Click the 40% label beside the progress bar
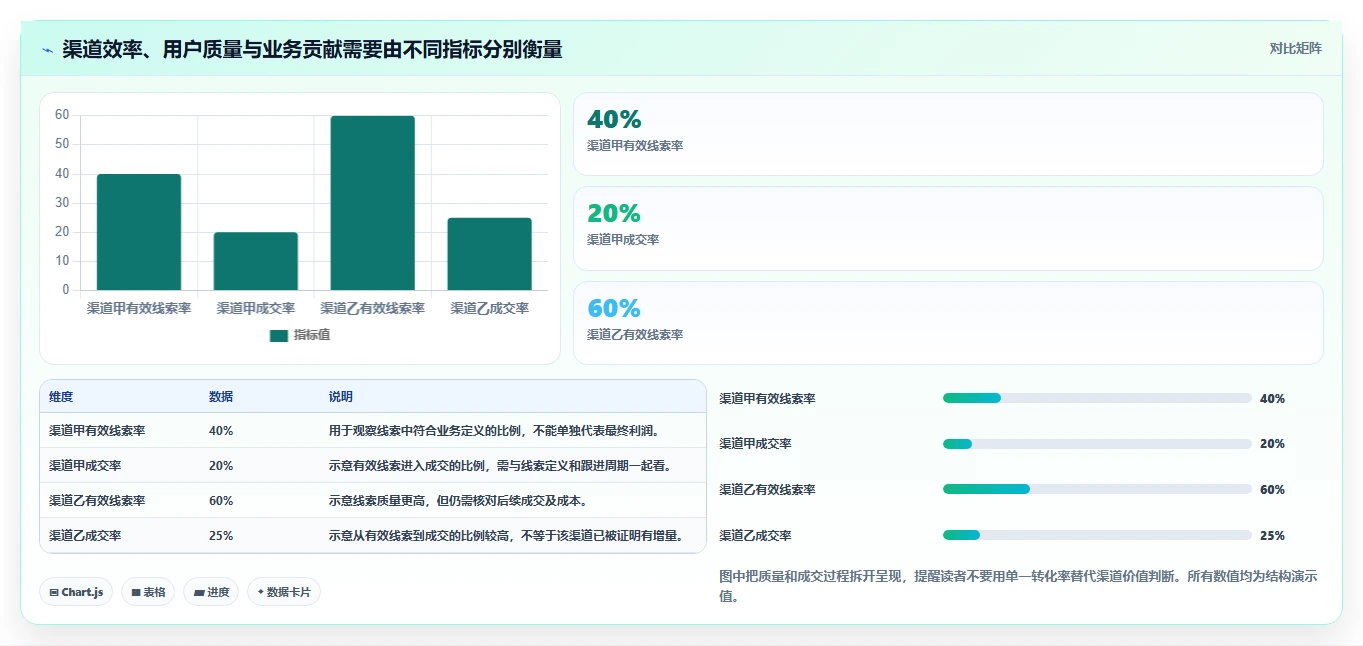The height and width of the screenshot is (646, 1363). click(x=1272, y=399)
